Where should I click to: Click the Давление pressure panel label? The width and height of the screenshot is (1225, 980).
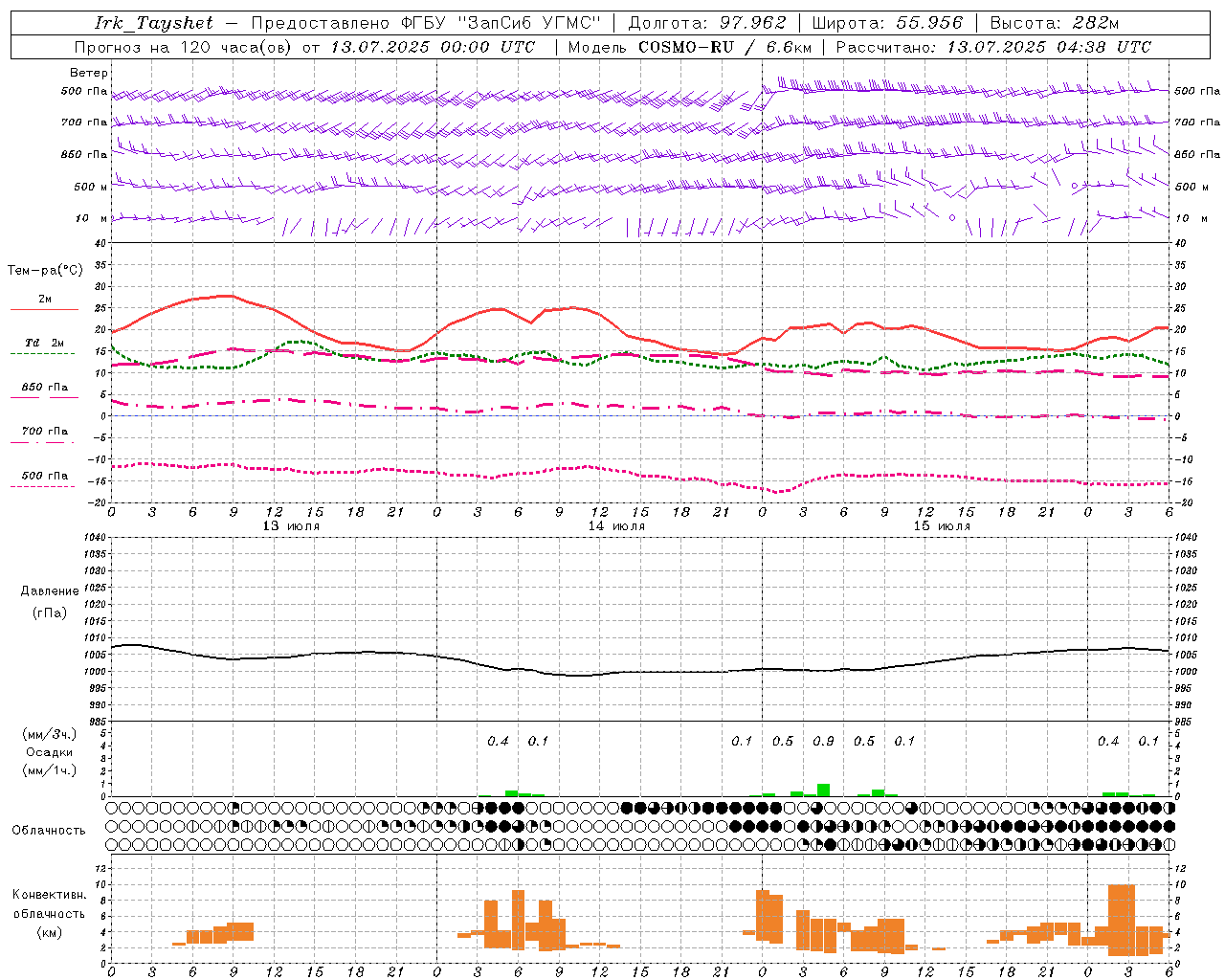50,591
